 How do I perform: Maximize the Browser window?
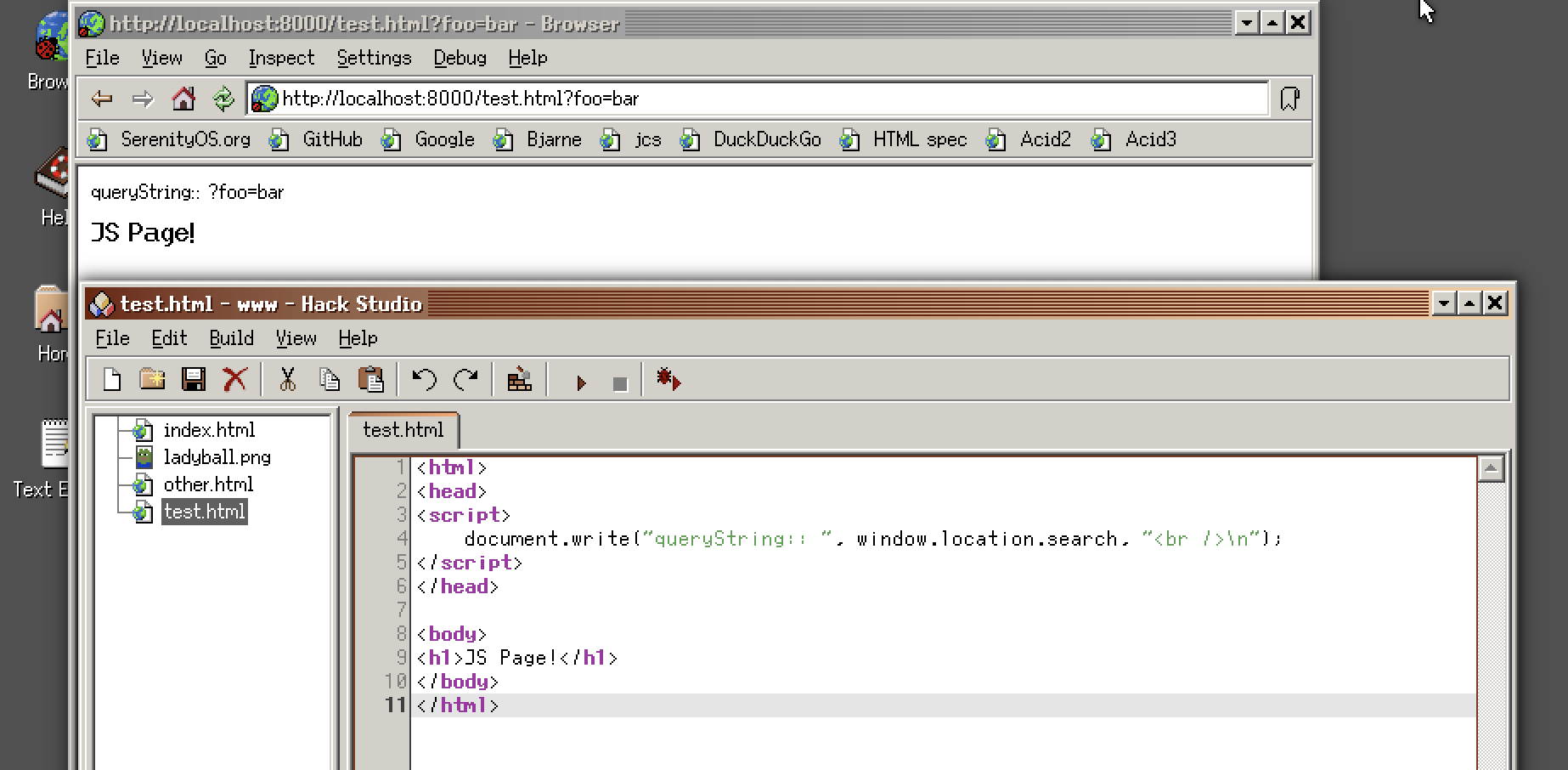point(1272,23)
